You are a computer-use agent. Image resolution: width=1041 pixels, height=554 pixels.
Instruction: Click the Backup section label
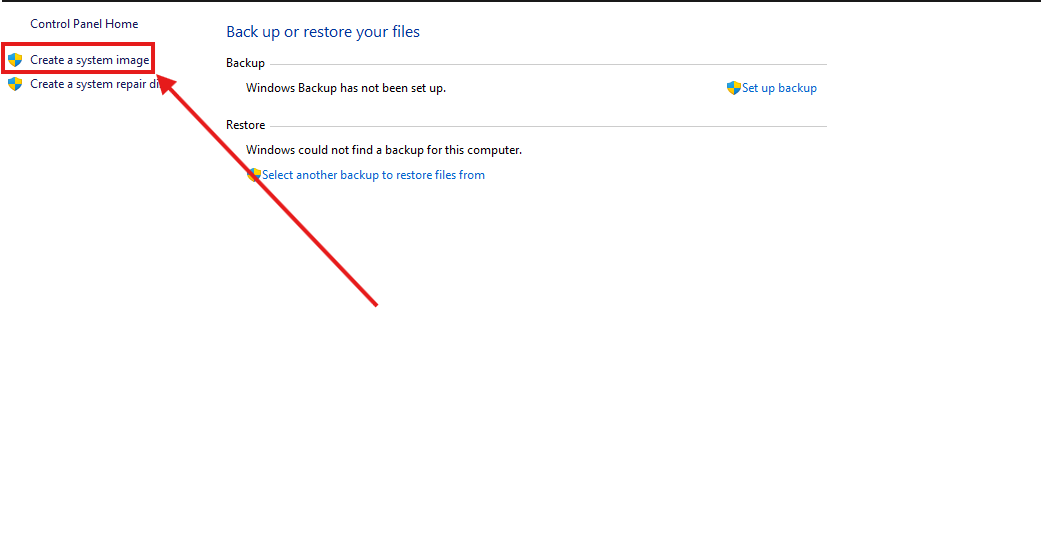pyautogui.click(x=245, y=63)
